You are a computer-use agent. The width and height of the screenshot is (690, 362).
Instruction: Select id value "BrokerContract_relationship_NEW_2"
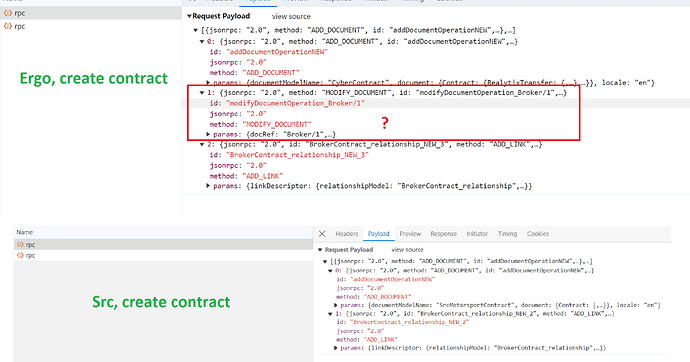click(x=409, y=322)
